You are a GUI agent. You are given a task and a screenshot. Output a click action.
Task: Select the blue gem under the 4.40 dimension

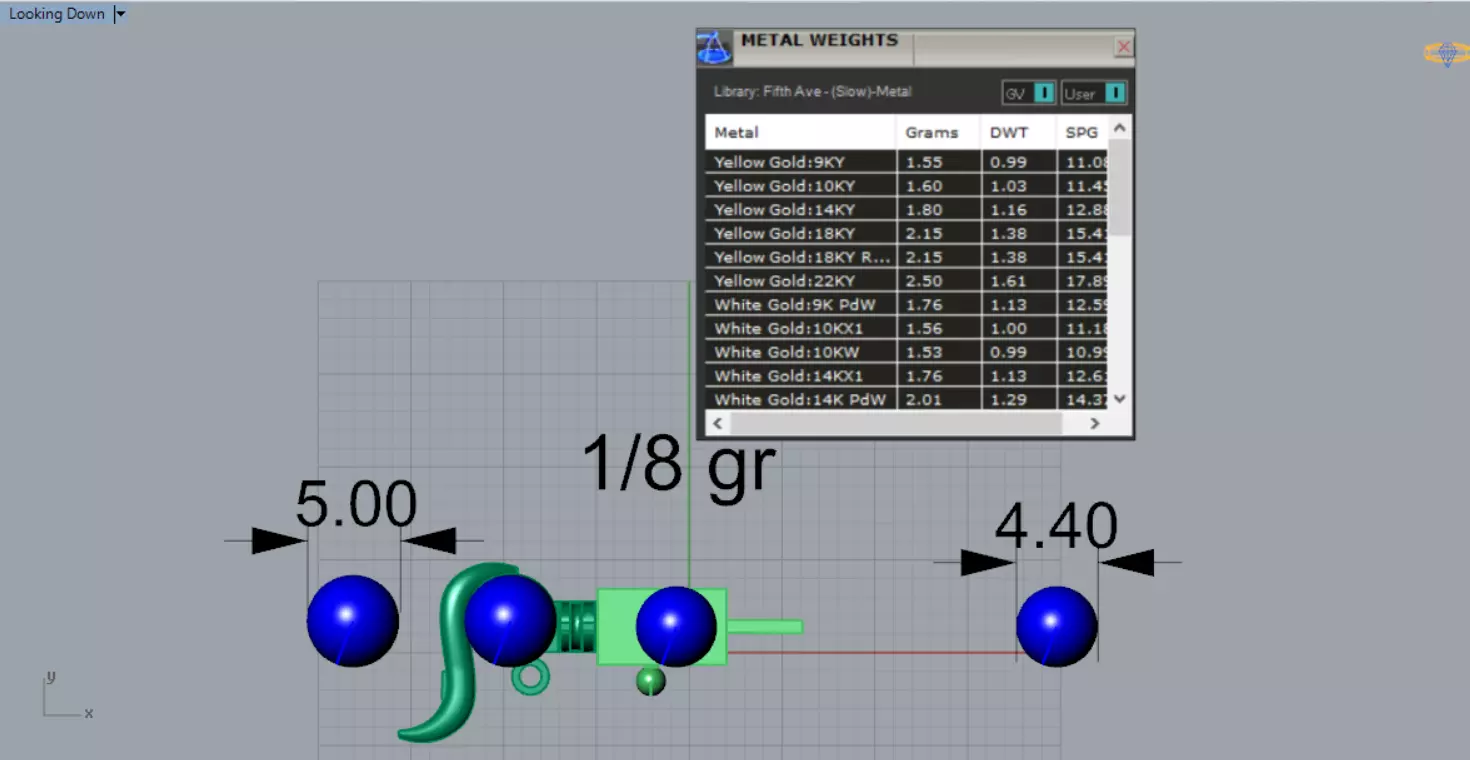(x=1057, y=626)
